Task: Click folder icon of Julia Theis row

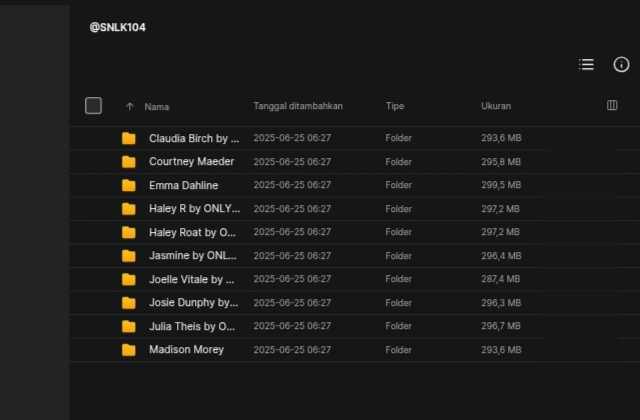Action: pos(129,326)
